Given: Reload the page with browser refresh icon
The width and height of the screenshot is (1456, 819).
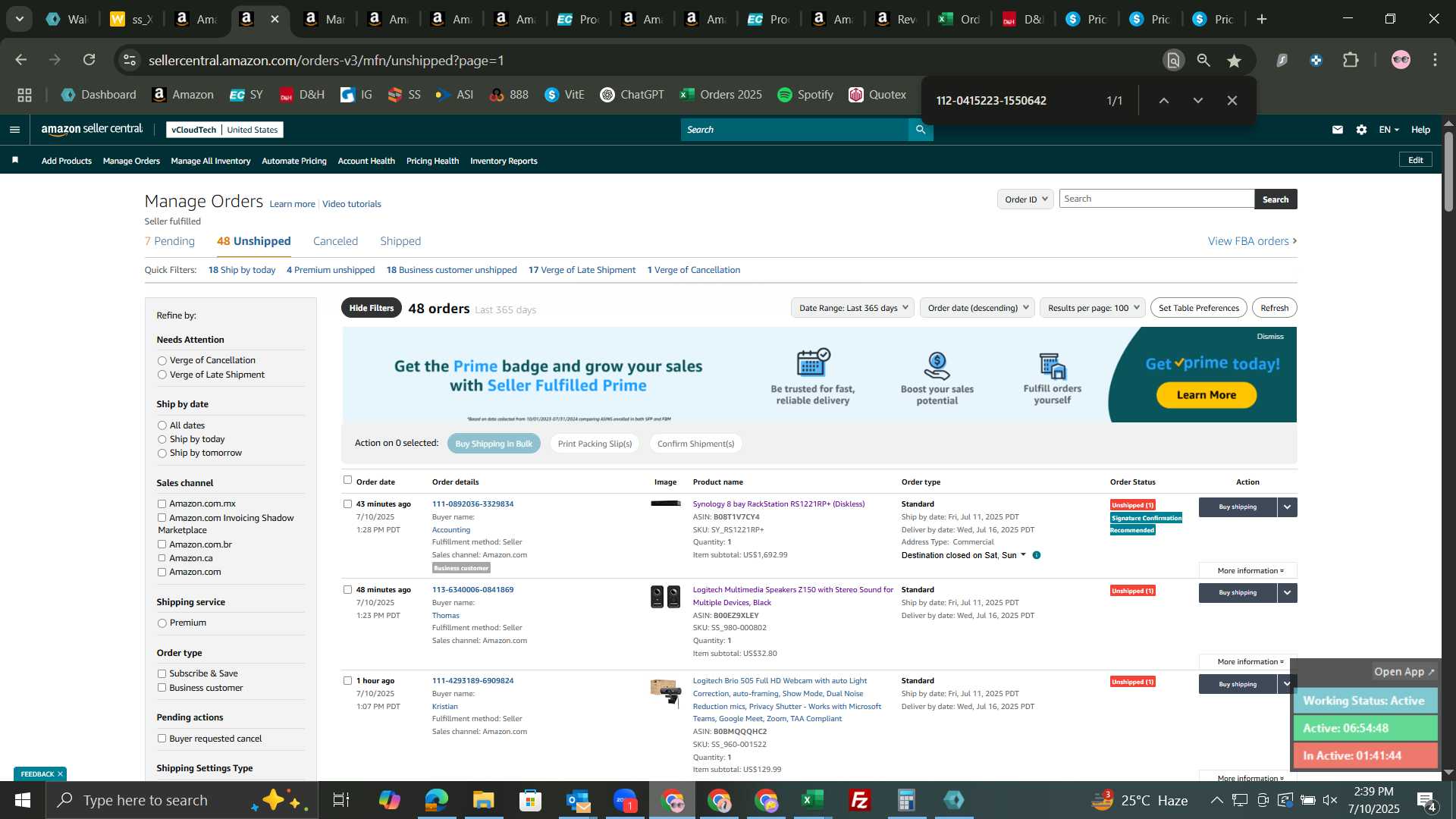Looking at the screenshot, I should pyautogui.click(x=89, y=60).
